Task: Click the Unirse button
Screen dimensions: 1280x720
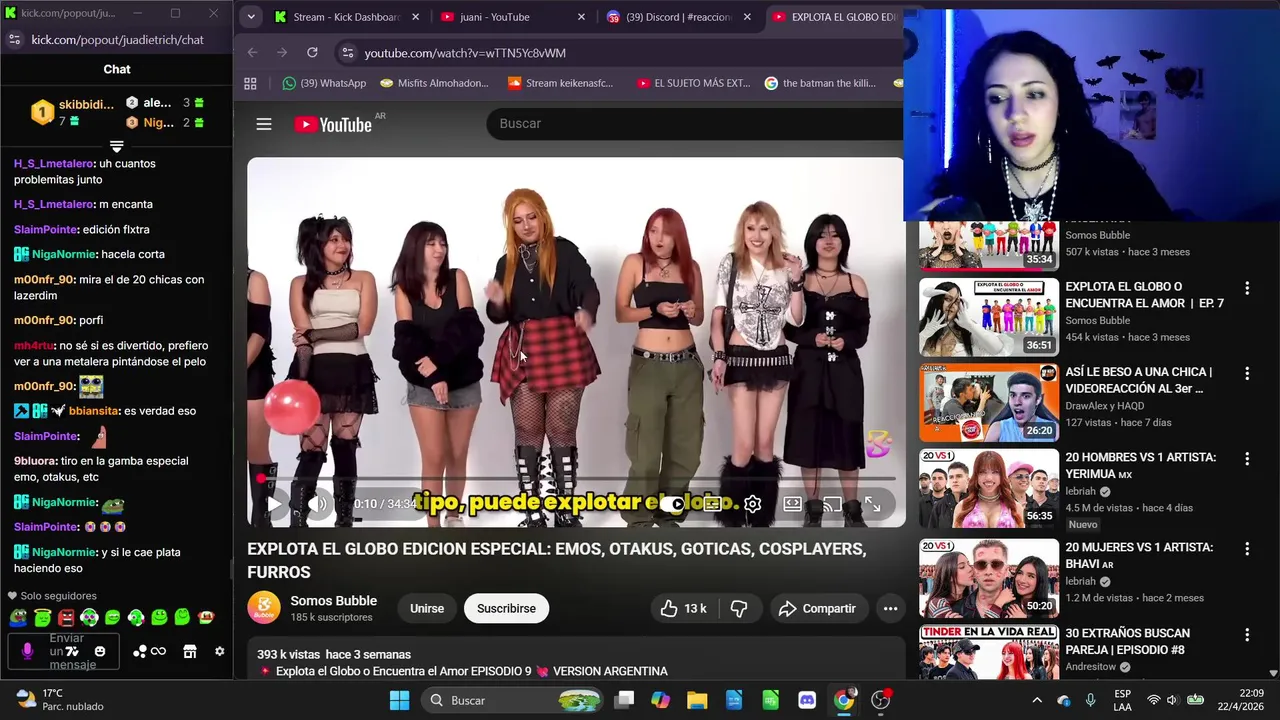Action: 427,608
